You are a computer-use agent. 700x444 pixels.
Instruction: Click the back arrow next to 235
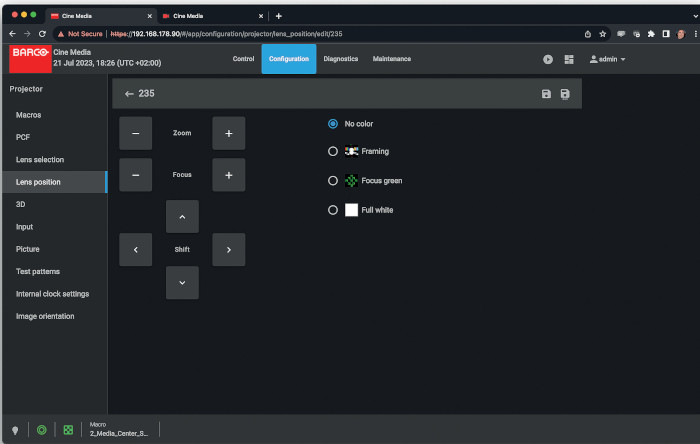point(128,94)
